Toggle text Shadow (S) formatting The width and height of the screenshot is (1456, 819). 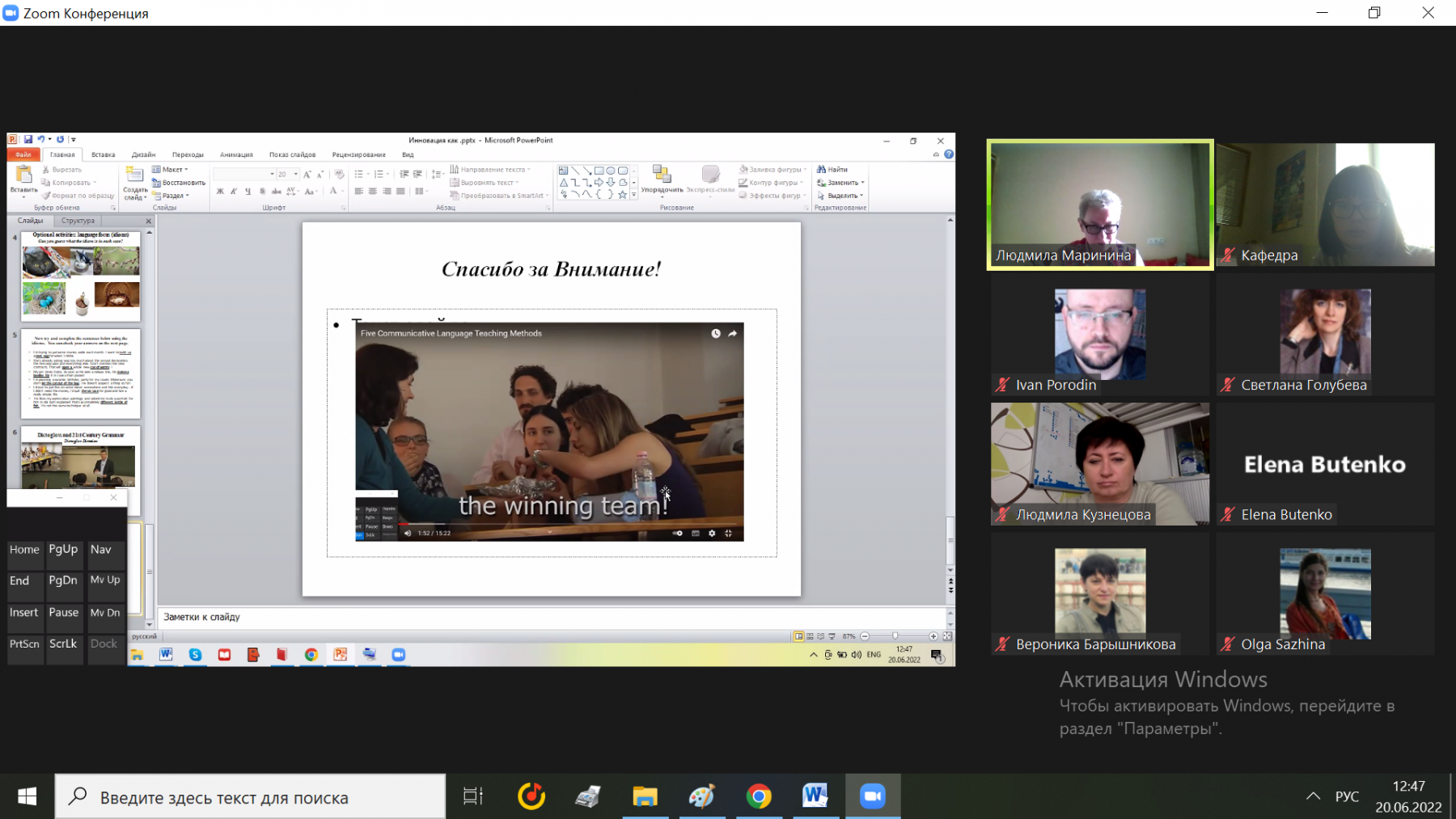coord(262,192)
